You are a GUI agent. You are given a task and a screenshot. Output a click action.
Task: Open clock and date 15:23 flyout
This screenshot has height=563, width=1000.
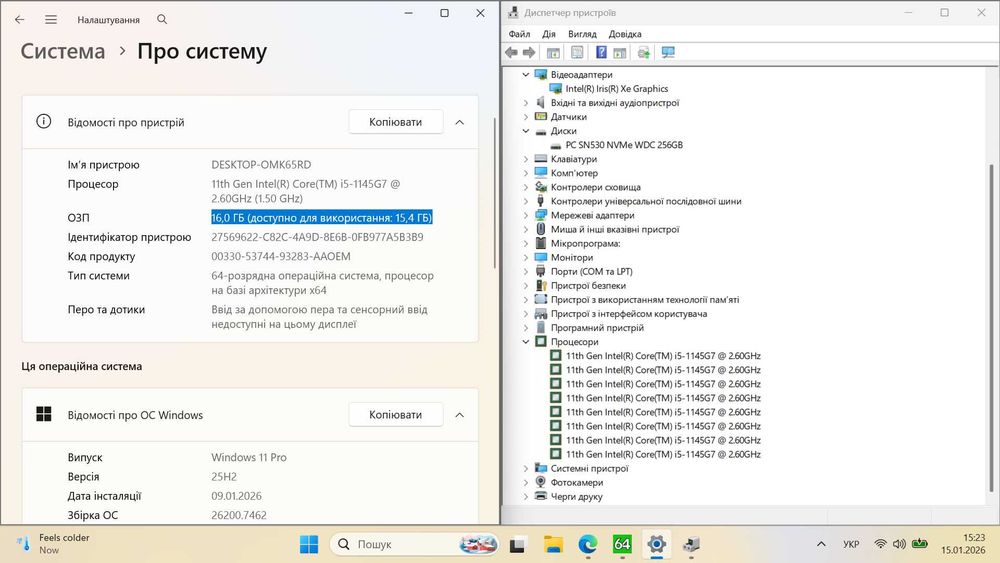coord(963,544)
